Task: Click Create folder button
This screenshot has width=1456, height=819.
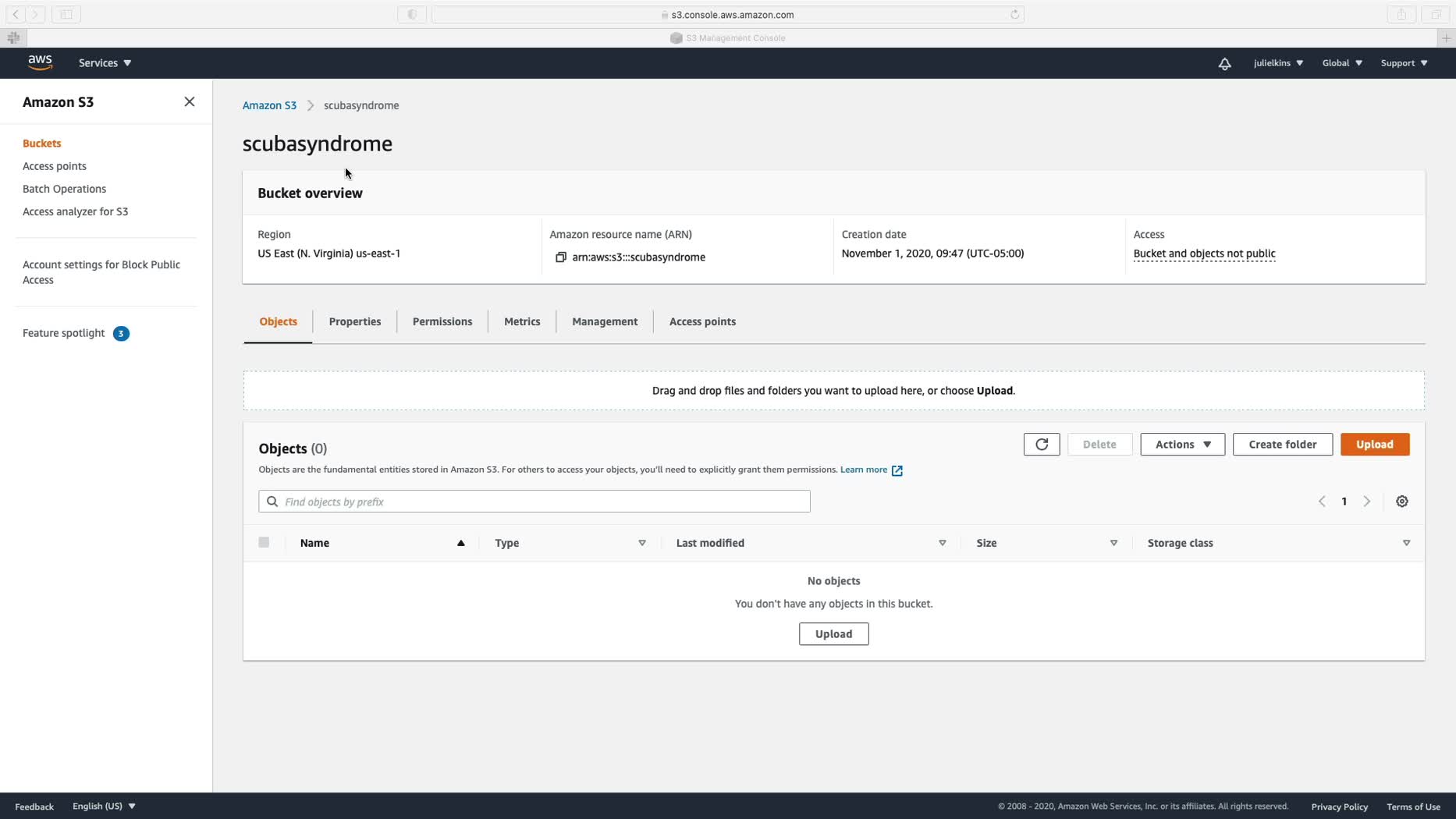Action: (1283, 445)
